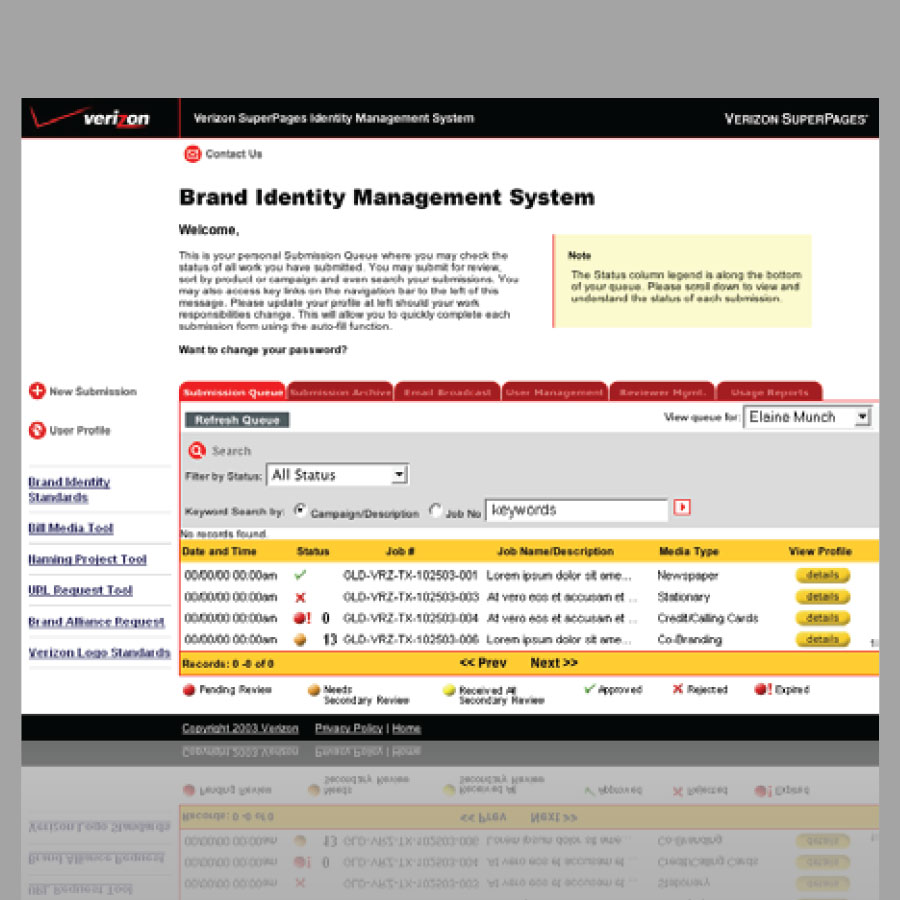Click the New Submission plus icon
This screenshot has width=900, height=900.
click(x=37, y=391)
